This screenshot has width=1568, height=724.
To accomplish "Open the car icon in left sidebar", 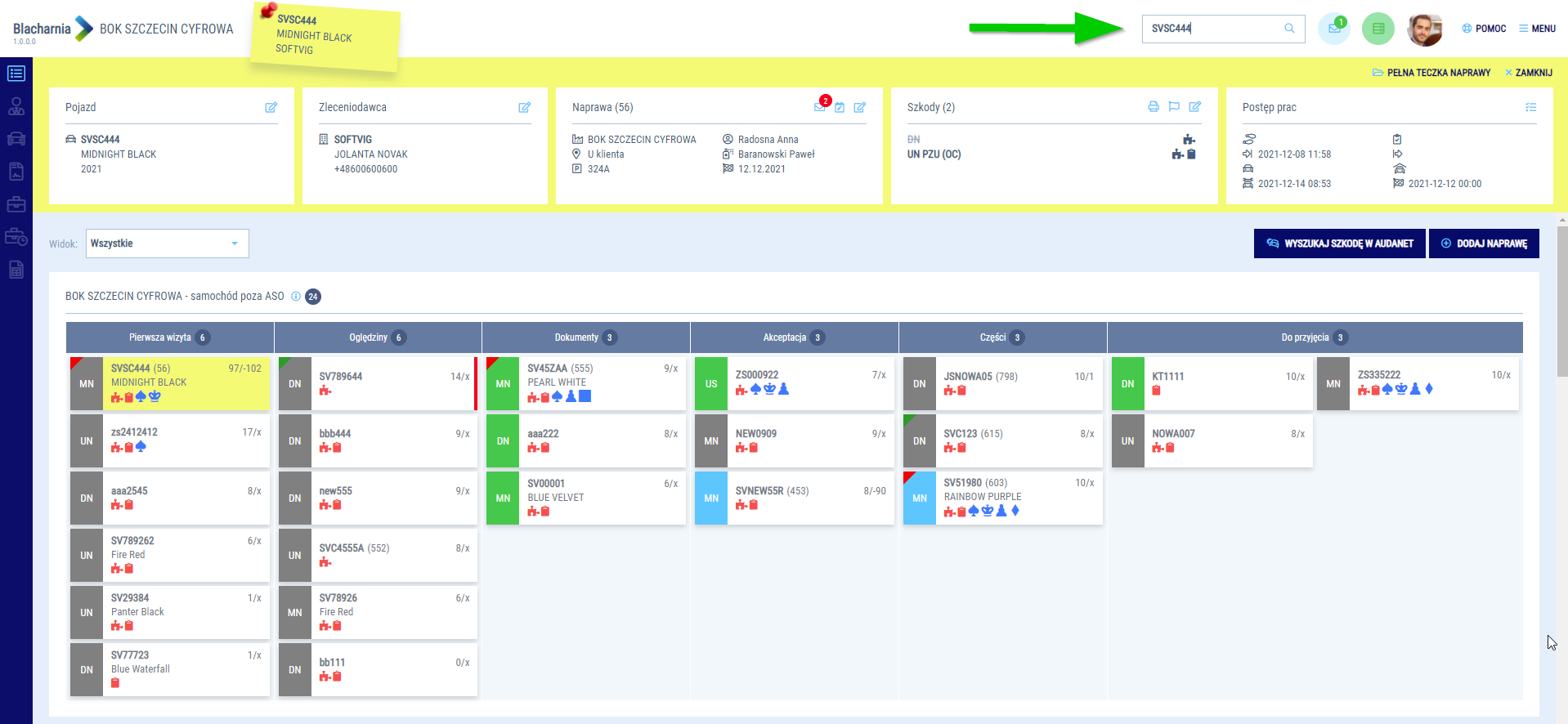I will pyautogui.click(x=16, y=139).
